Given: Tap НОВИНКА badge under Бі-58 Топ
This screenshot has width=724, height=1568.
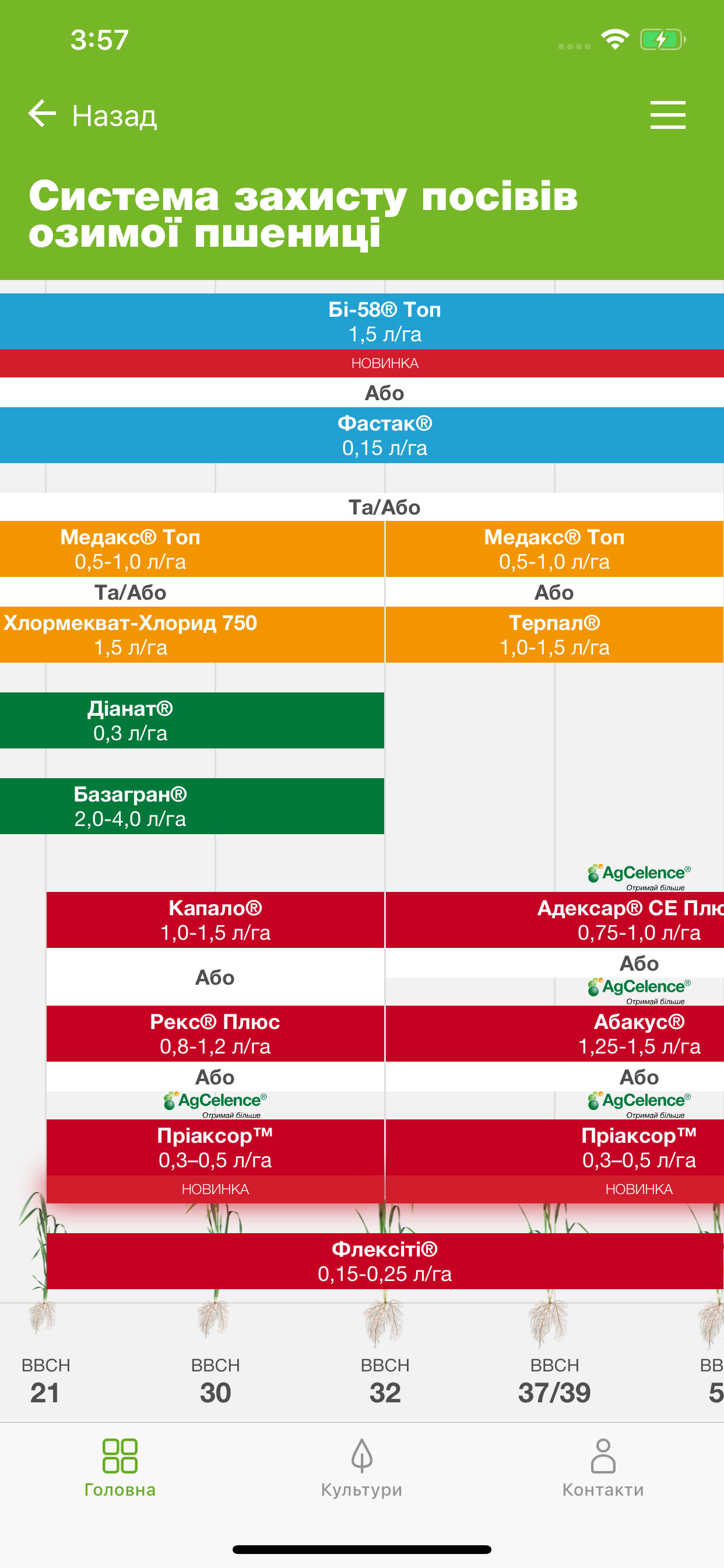Looking at the screenshot, I should tap(362, 363).
